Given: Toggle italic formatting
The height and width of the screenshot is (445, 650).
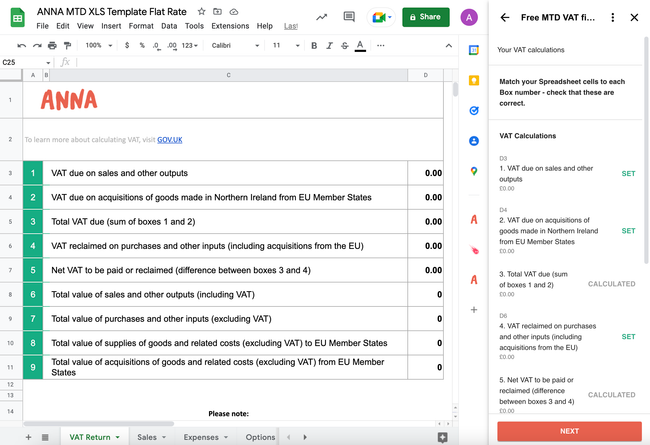Looking at the screenshot, I should (329, 45).
